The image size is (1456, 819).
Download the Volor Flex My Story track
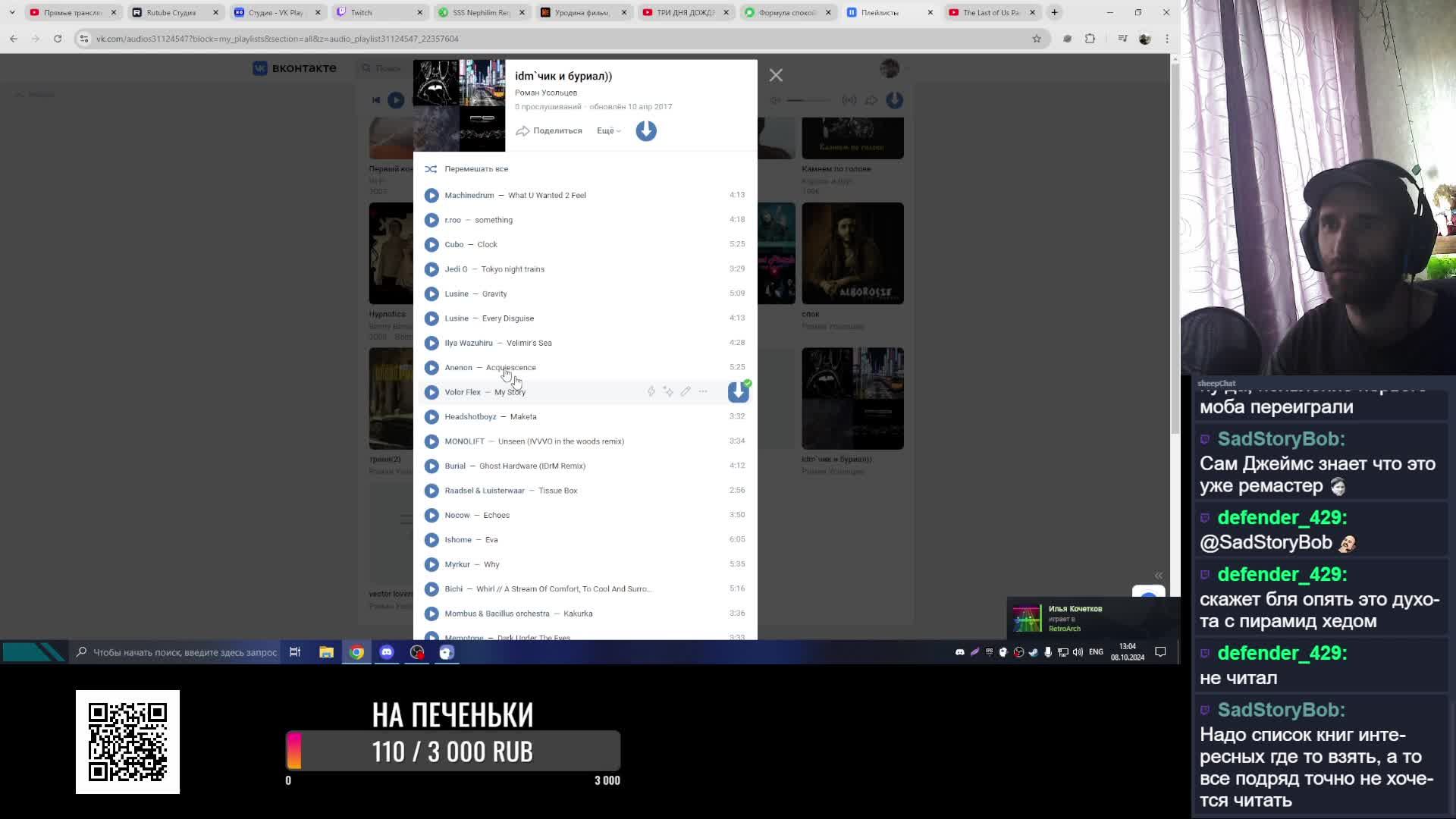[738, 392]
